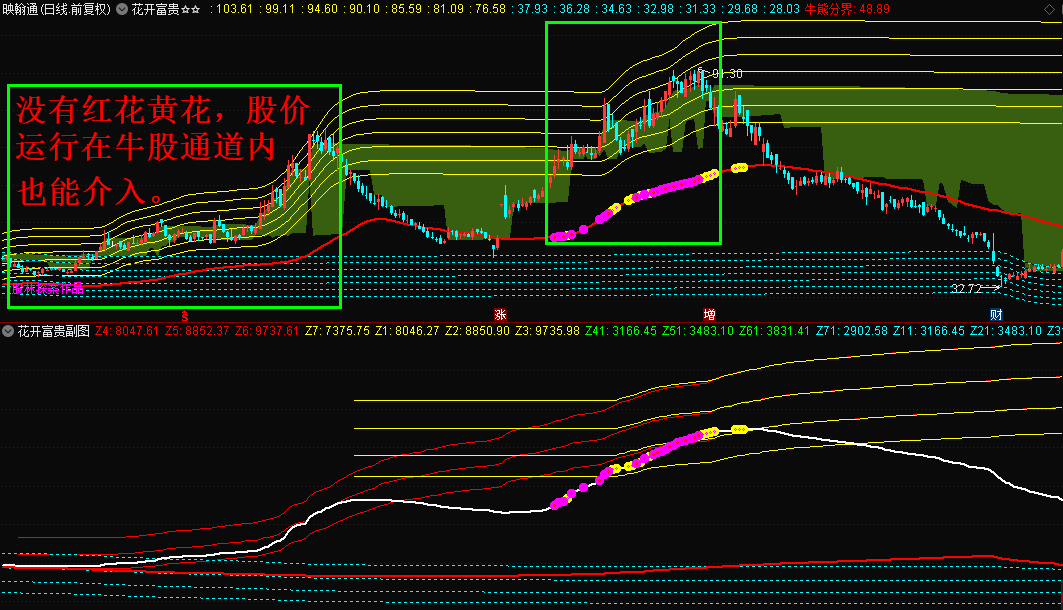Click the diamond icon in top-right corner
The height and width of the screenshot is (610, 1063).
pos(1049,9)
